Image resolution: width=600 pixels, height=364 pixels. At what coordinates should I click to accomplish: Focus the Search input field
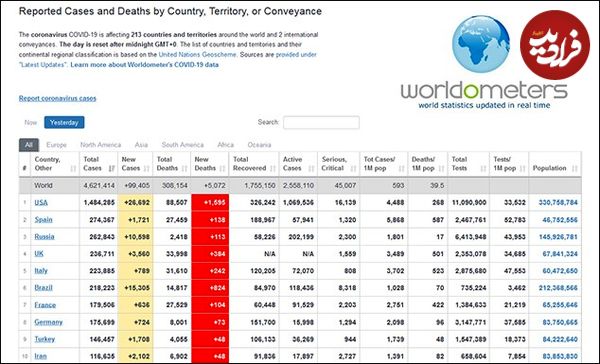321,122
